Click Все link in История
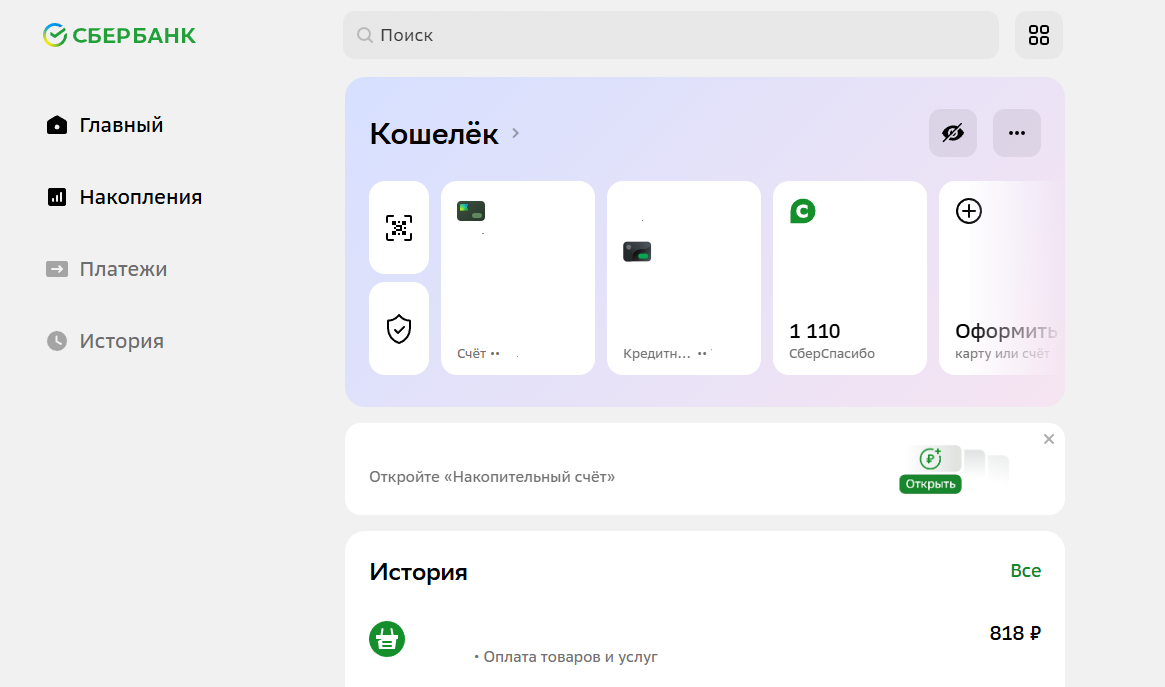Viewport: 1165px width, 687px height. tap(1025, 570)
